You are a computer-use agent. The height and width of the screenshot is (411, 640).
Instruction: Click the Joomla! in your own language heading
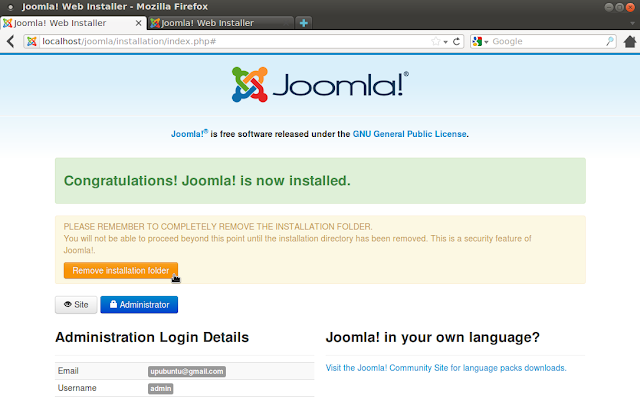(433, 338)
